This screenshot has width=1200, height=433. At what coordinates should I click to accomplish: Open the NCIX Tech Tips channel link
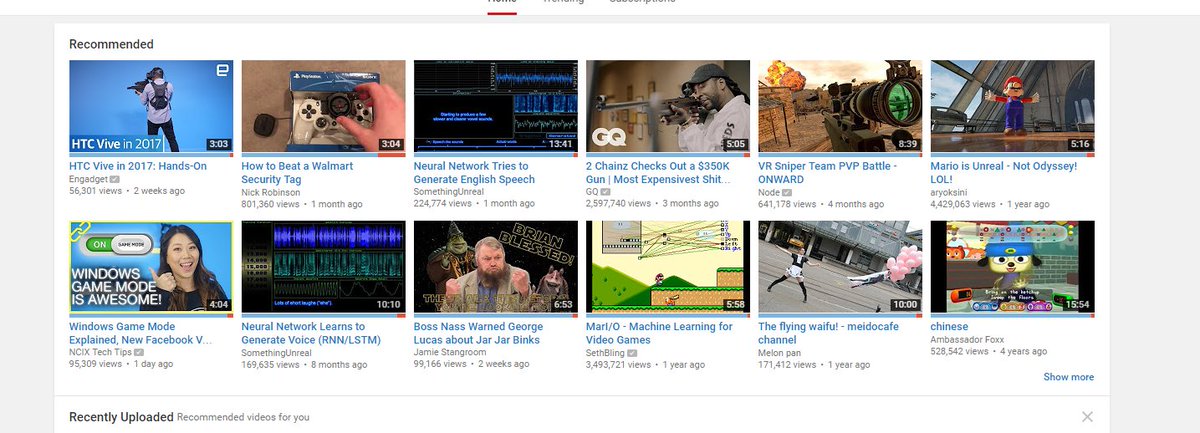click(100, 352)
